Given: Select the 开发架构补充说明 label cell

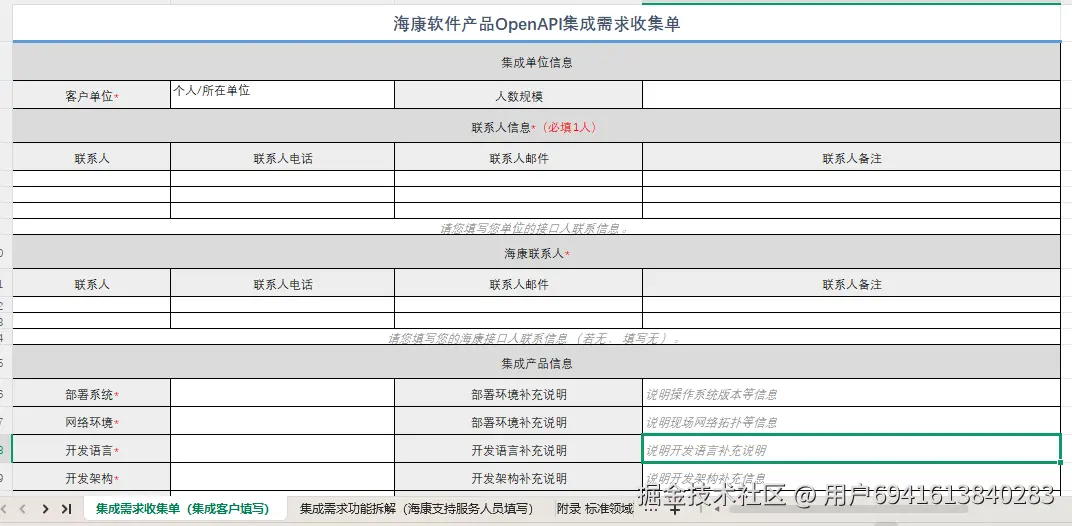Looking at the screenshot, I should click(519, 477).
